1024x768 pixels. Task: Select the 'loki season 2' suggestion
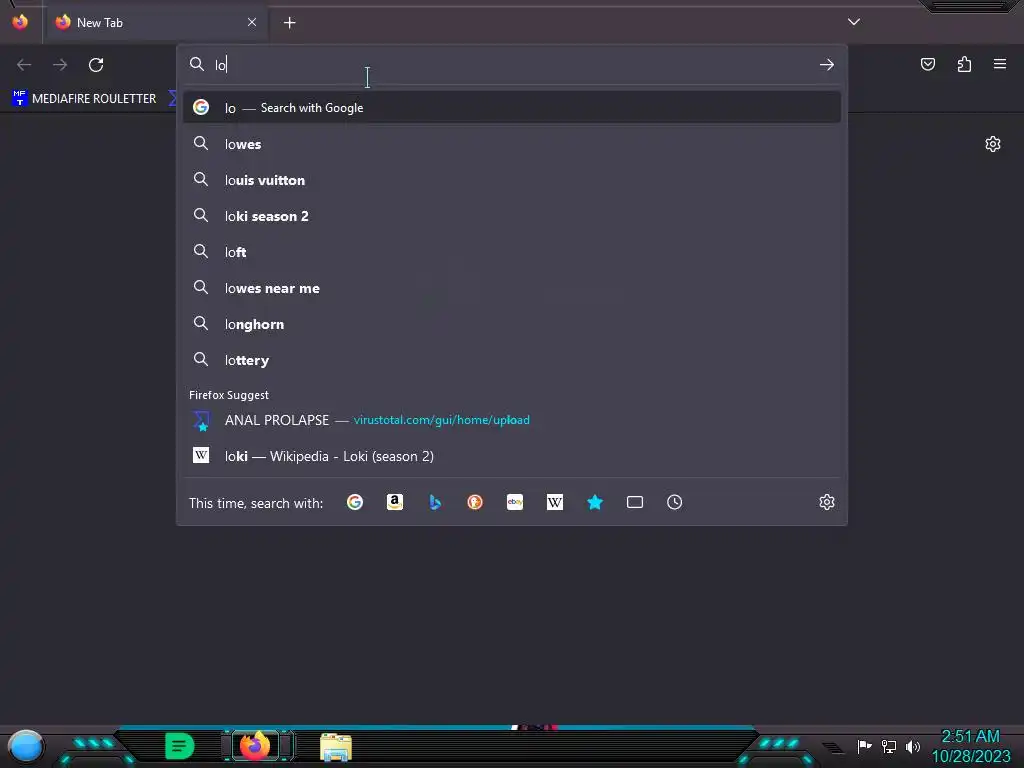512,216
